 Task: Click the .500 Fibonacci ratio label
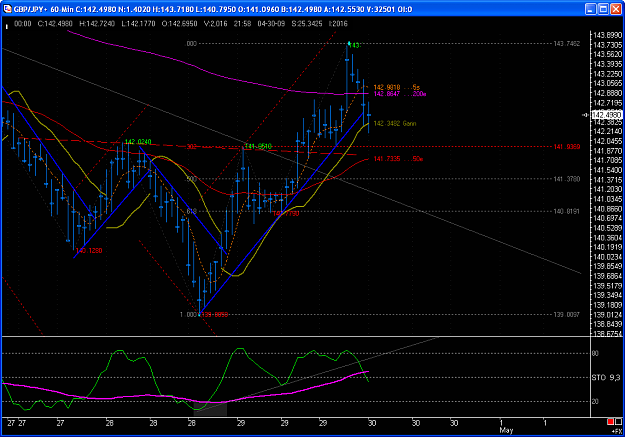pyautogui.click(x=192, y=179)
